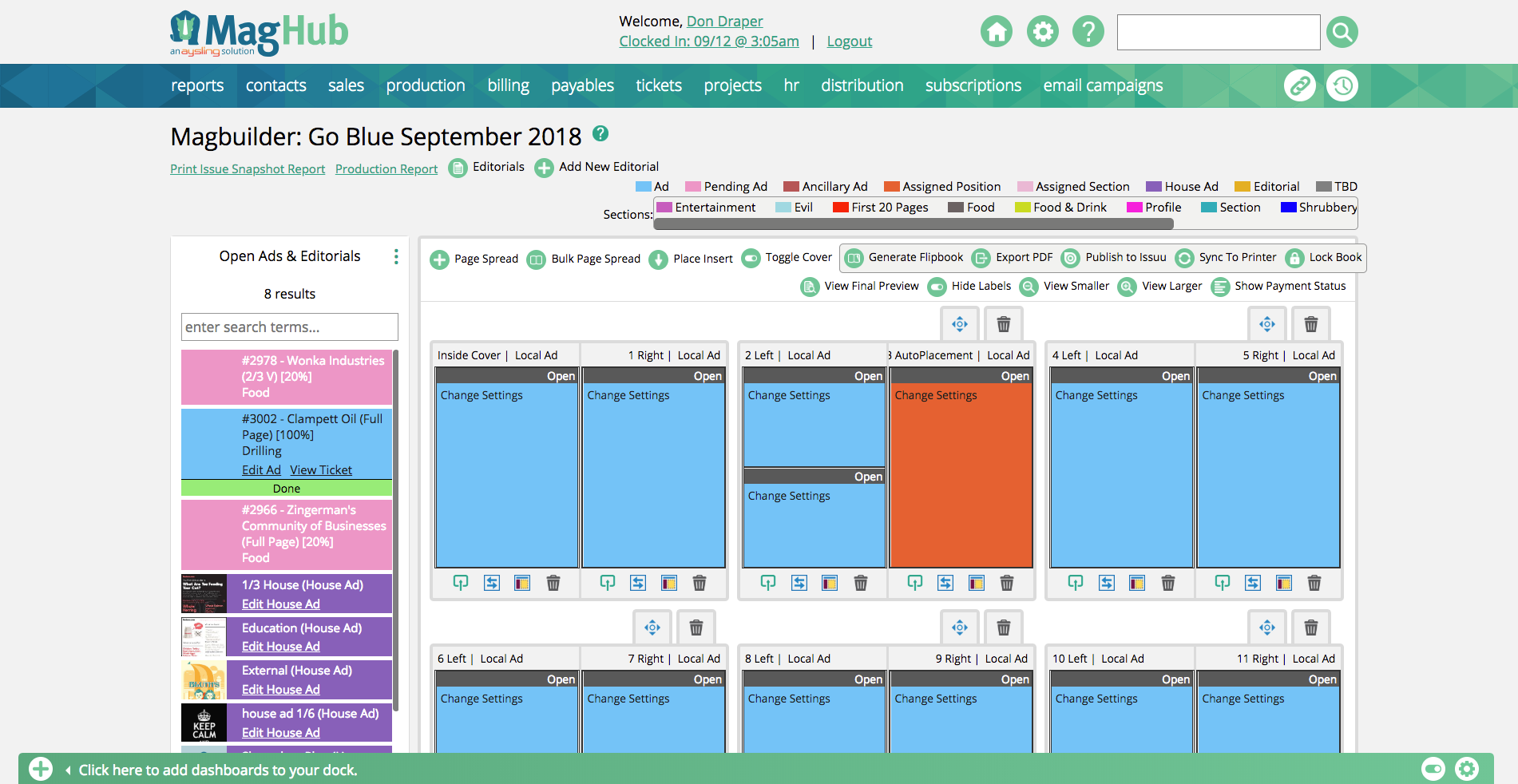Click the Logout link
This screenshot has height=784, width=1518.
coord(849,42)
